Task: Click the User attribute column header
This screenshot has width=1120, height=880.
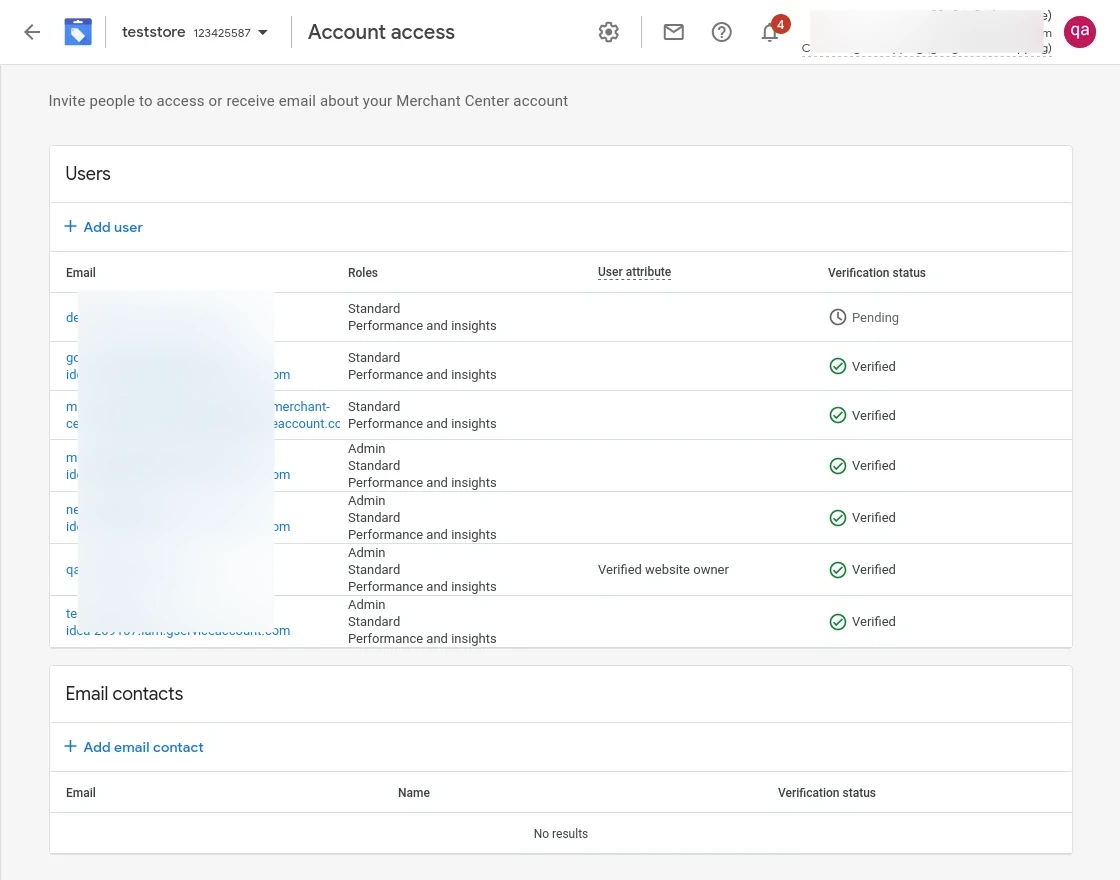Action: (634, 272)
